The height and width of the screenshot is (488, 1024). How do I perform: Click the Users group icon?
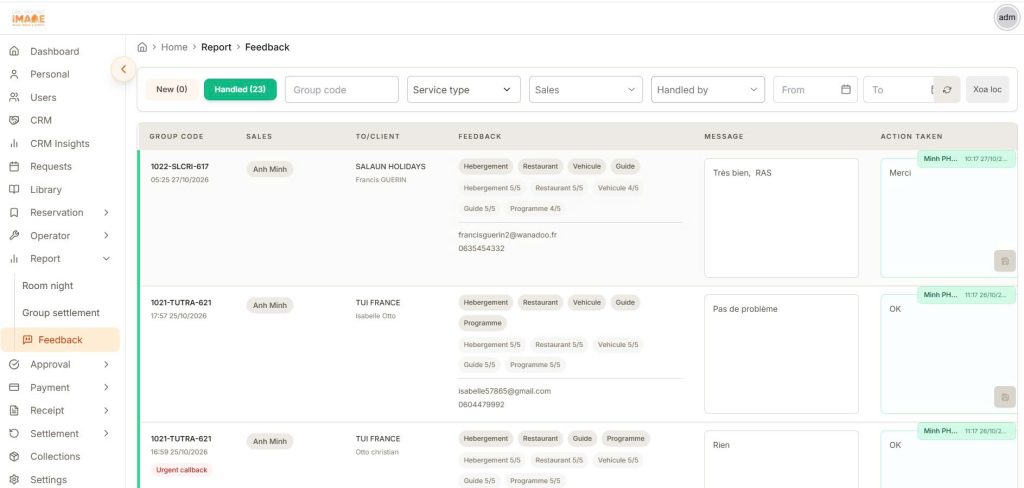pos(14,97)
